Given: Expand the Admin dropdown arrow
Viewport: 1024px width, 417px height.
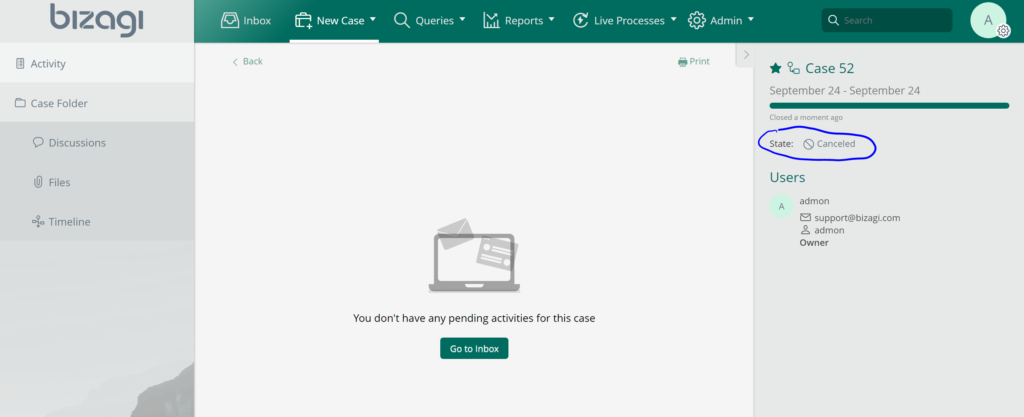Looking at the screenshot, I should [x=750, y=20].
